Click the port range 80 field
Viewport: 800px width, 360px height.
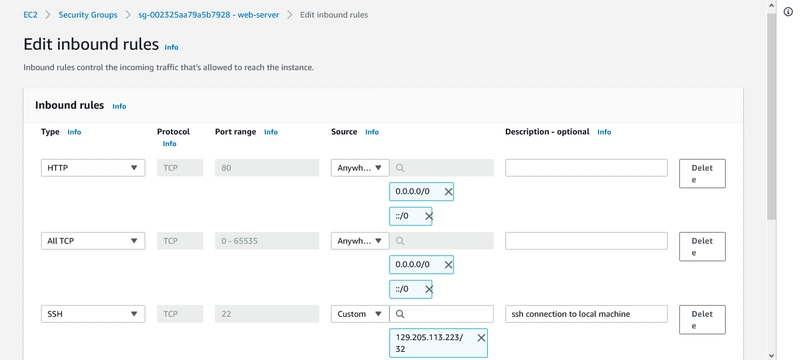(x=267, y=168)
